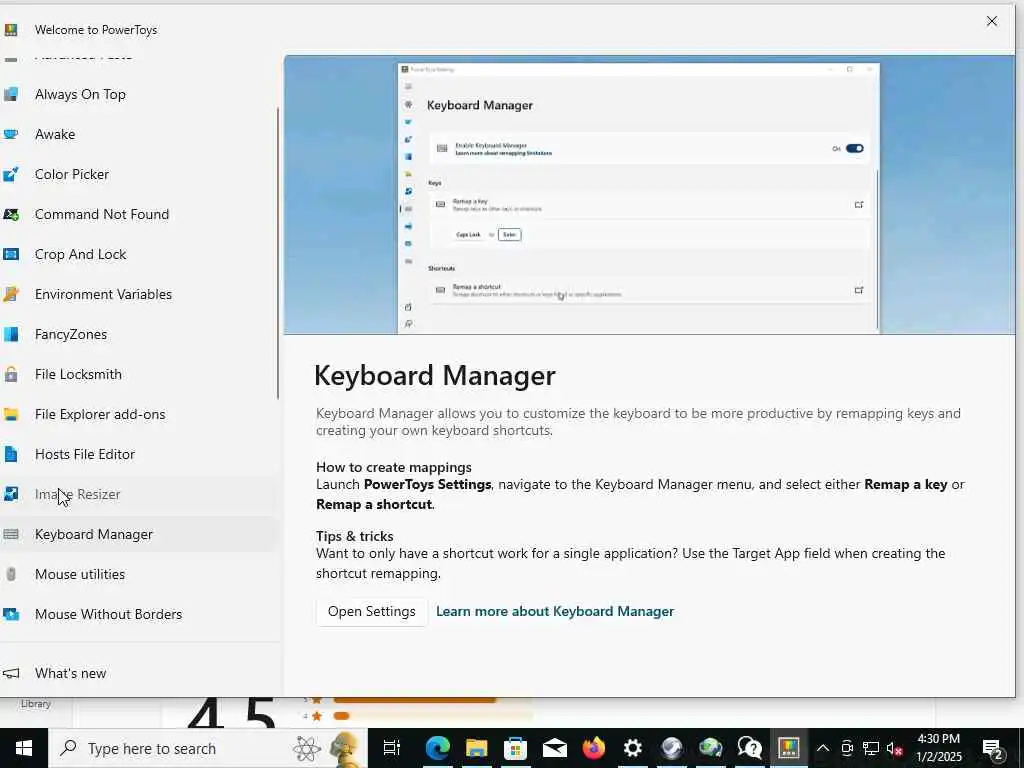Click the Keyboard Manager keyboard icon
Image resolution: width=1024 pixels, height=768 pixels.
point(10,534)
